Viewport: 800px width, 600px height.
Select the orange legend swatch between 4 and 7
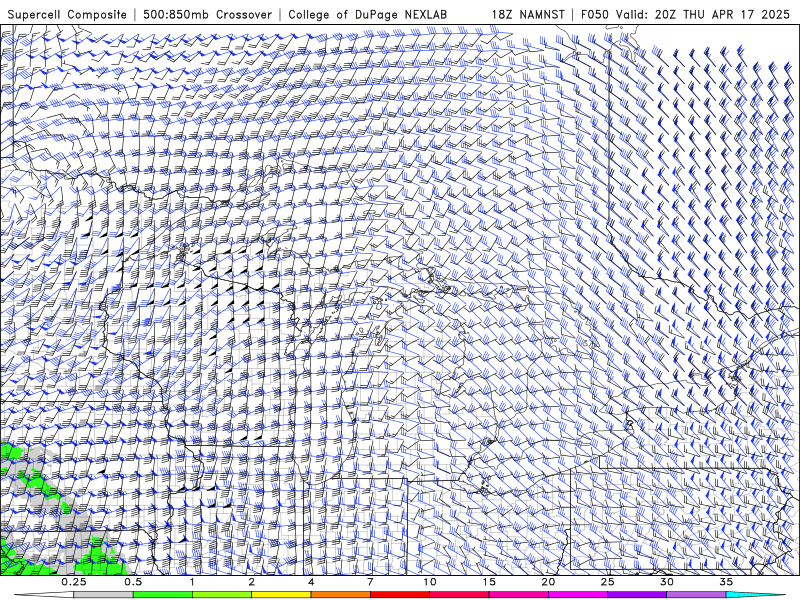click(x=340, y=595)
